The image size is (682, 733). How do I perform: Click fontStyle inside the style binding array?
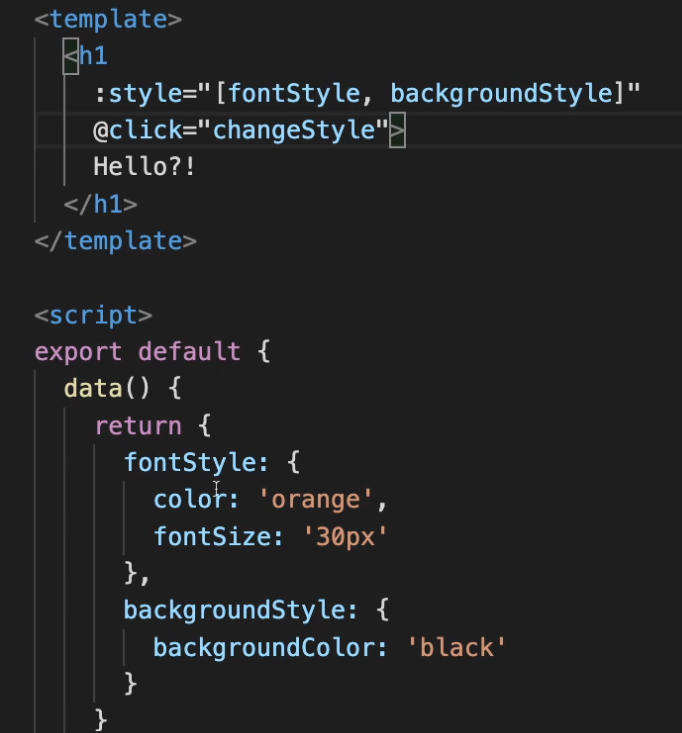(x=294, y=93)
